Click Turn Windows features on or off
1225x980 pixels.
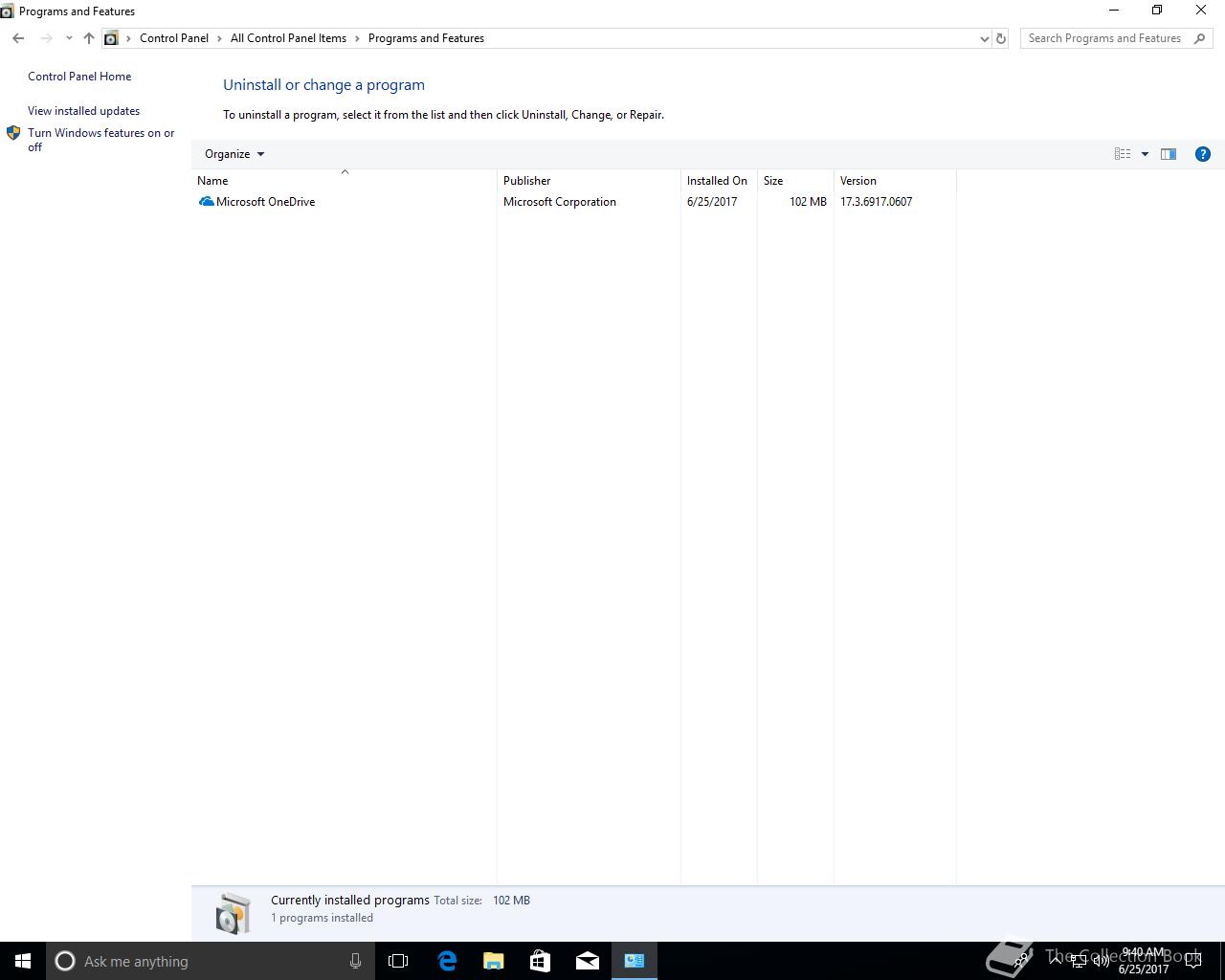click(100, 140)
